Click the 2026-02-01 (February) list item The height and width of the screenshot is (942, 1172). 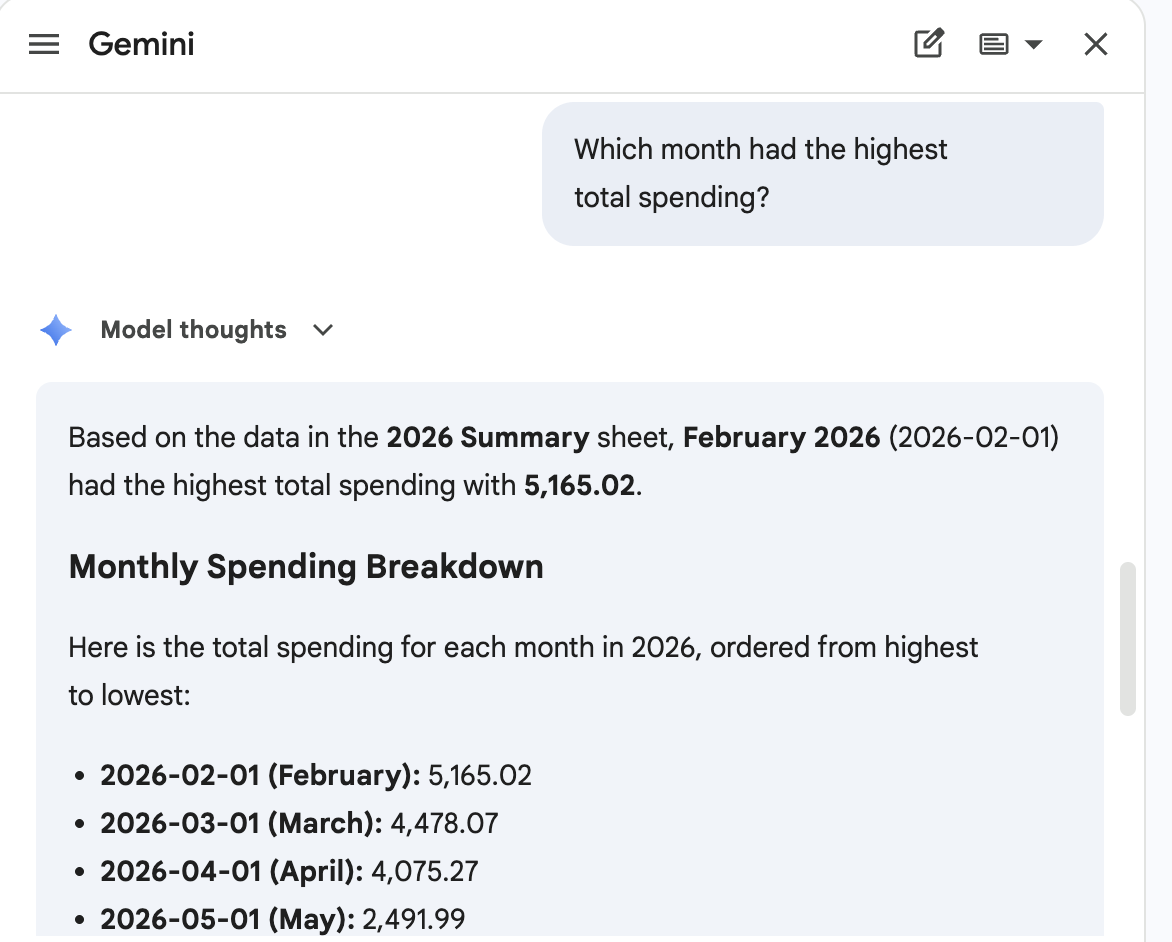pyautogui.click(x=315, y=775)
